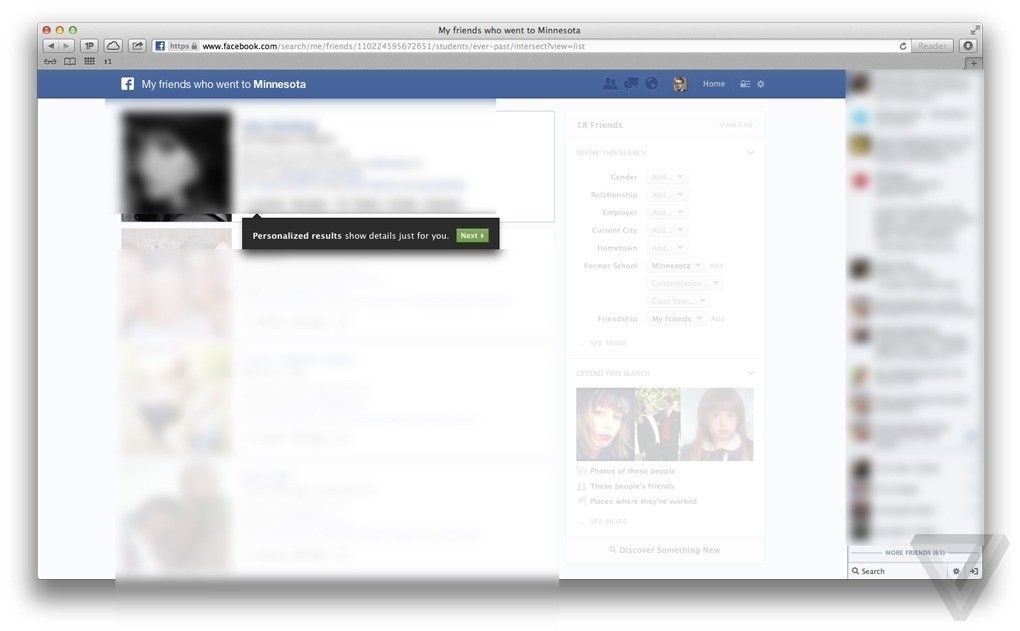This screenshot has height=631, width=1020.
Task: Click Next on the Personalized results tooltip
Action: pyautogui.click(x=472, y=235)
